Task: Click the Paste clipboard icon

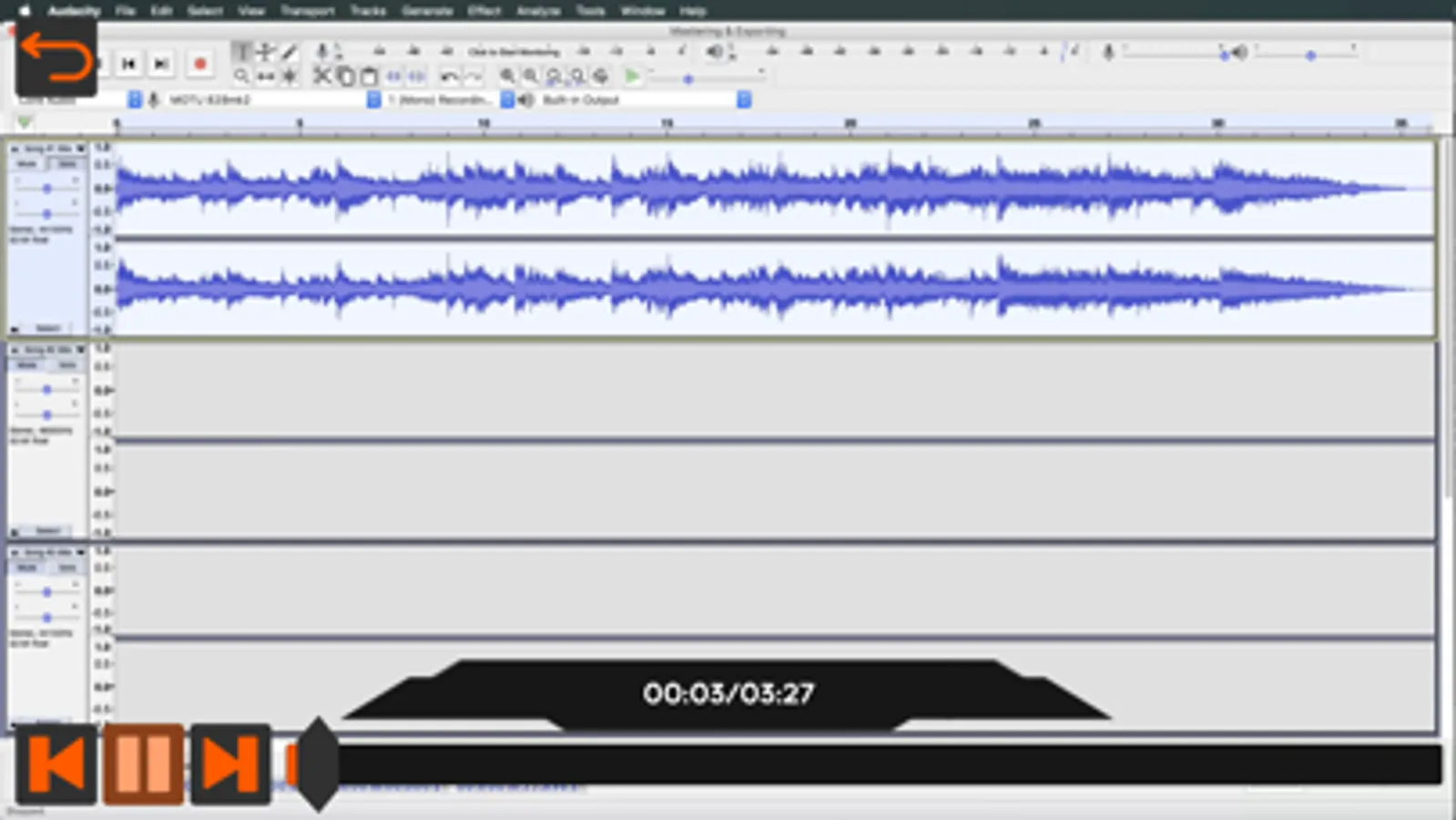Action: click(x=369, y=76)
